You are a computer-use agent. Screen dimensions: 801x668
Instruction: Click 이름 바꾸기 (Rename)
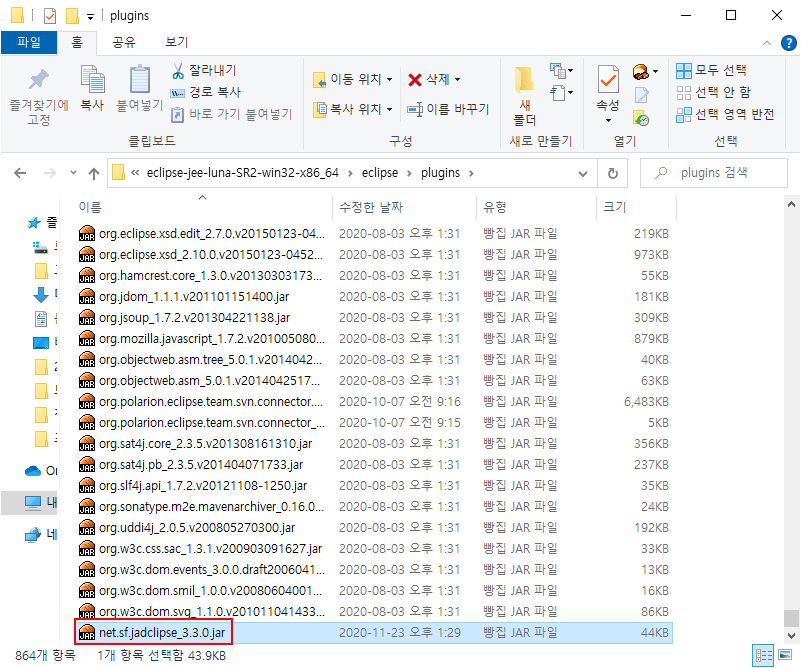(447, 109)
